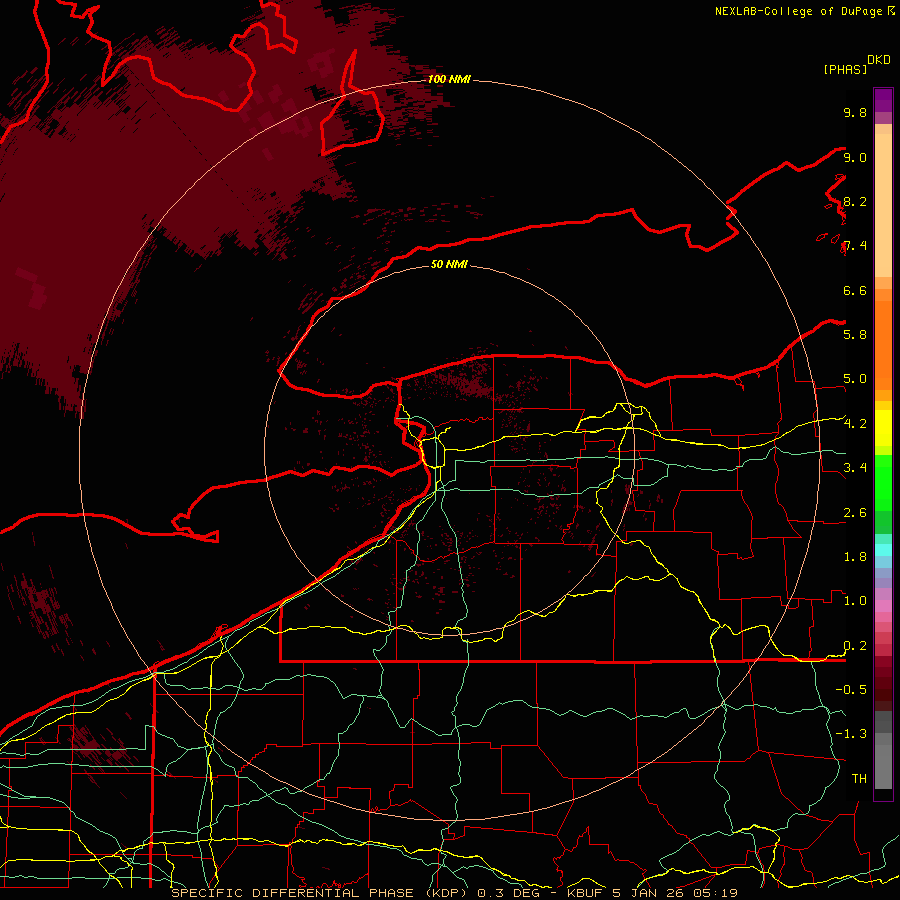Click the purple top segment of the color bar
Viewport: 900px width, 900px height.
883,100
